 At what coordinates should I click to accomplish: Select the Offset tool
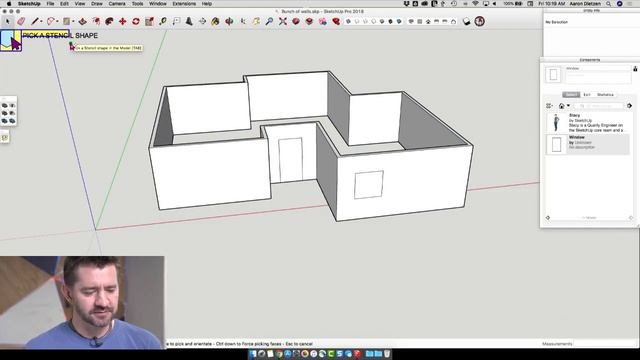[x=96, y=21]
